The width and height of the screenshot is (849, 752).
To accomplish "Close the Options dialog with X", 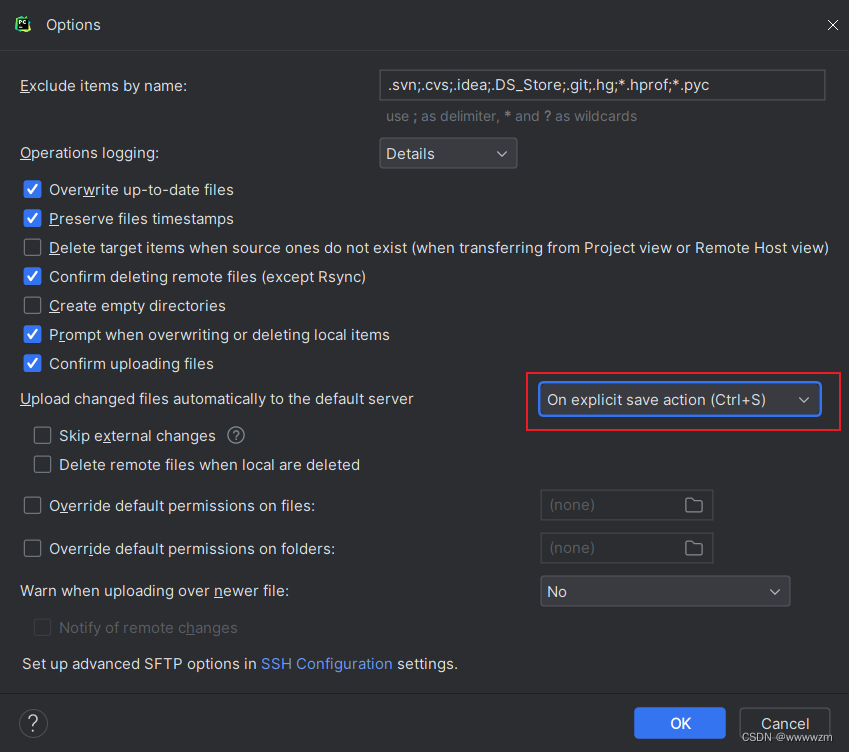I will pyautogui.click(x=833, y=25).
